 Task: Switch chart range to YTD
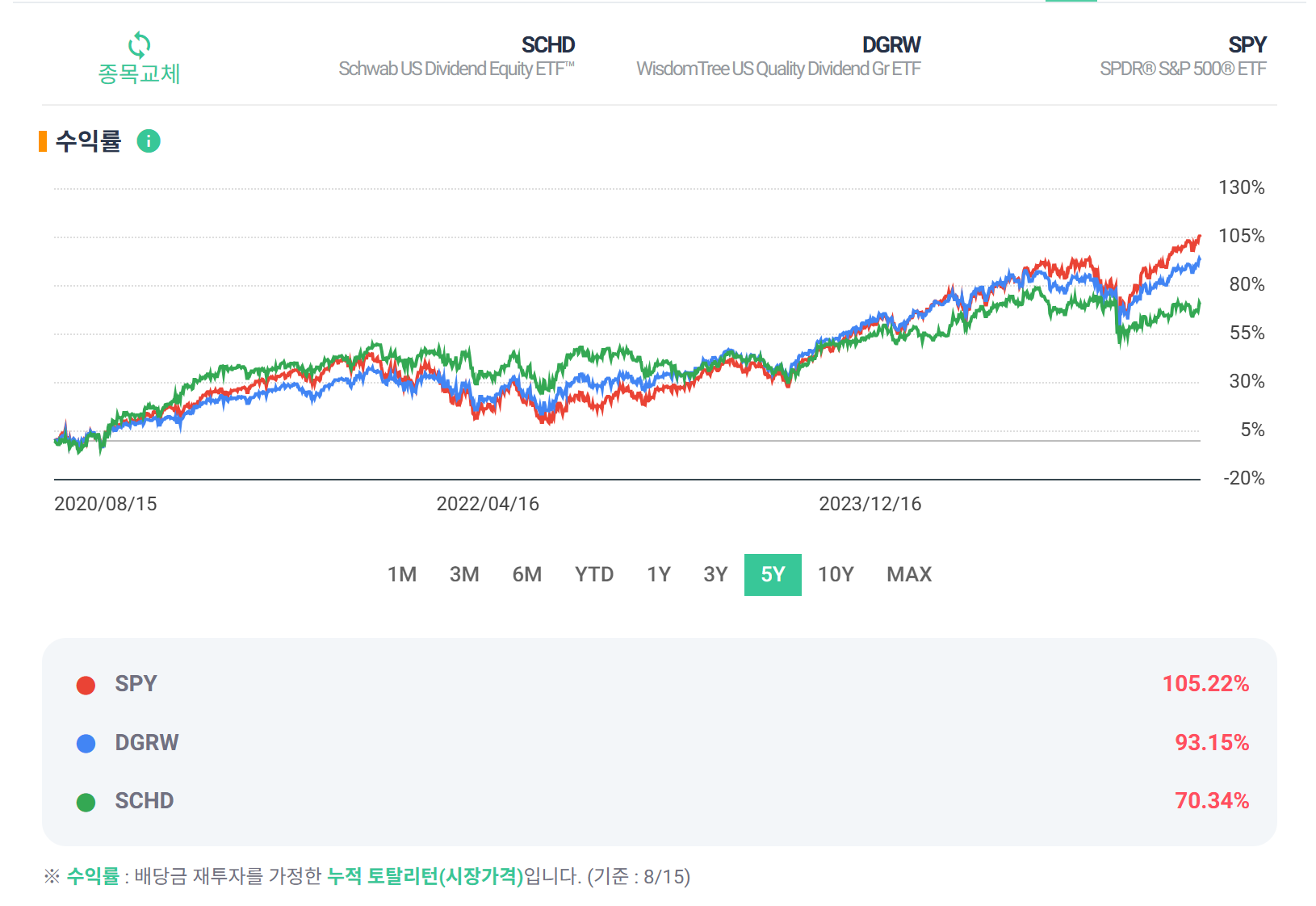pyautogui.click(x=594, y=574)
